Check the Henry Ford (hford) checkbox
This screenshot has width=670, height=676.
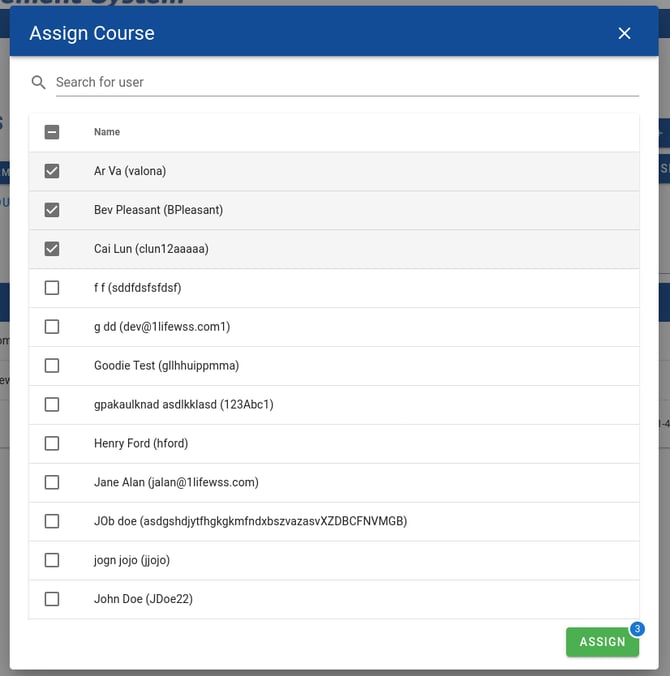coord(52,443)
